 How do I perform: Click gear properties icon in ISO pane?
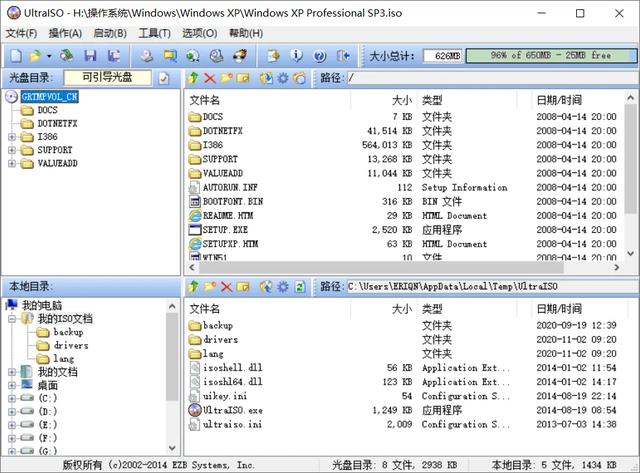coord(283,78)
